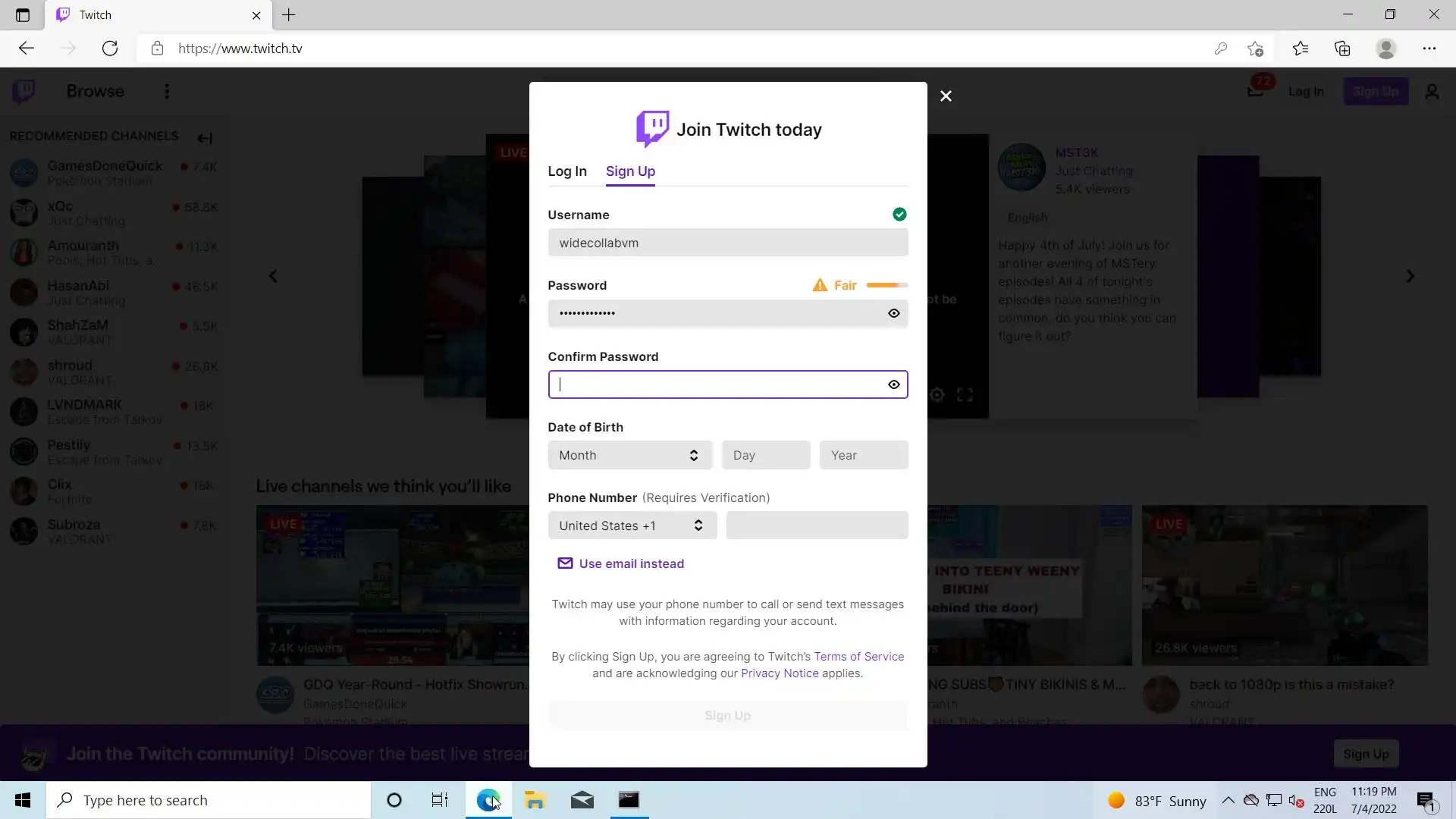1456x819 pixels.
Task: Open the Privacy Notice link
Action: pyautogui.click(x=780, y=673)
